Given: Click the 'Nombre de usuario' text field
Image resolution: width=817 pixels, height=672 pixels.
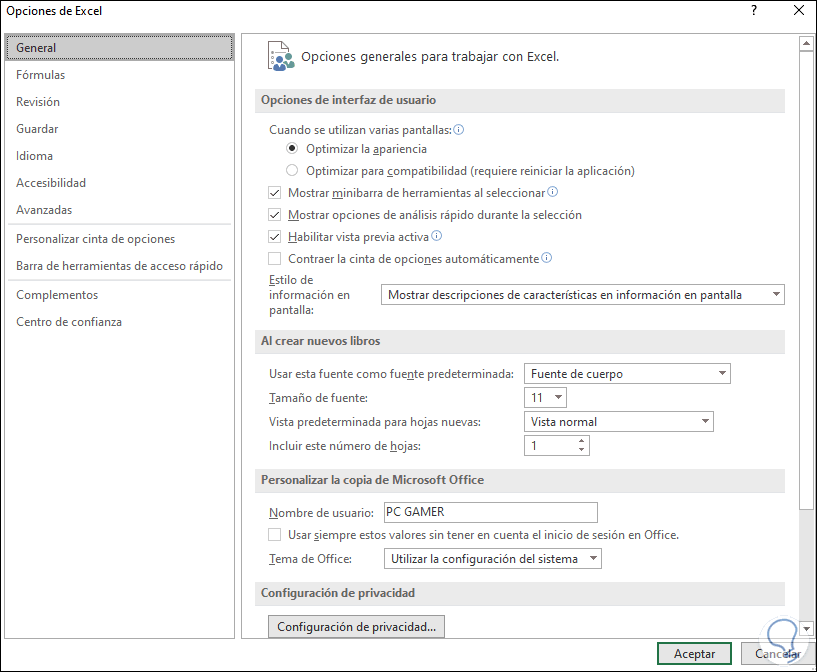Looking at the screenshot, I should tap(490, 512).
